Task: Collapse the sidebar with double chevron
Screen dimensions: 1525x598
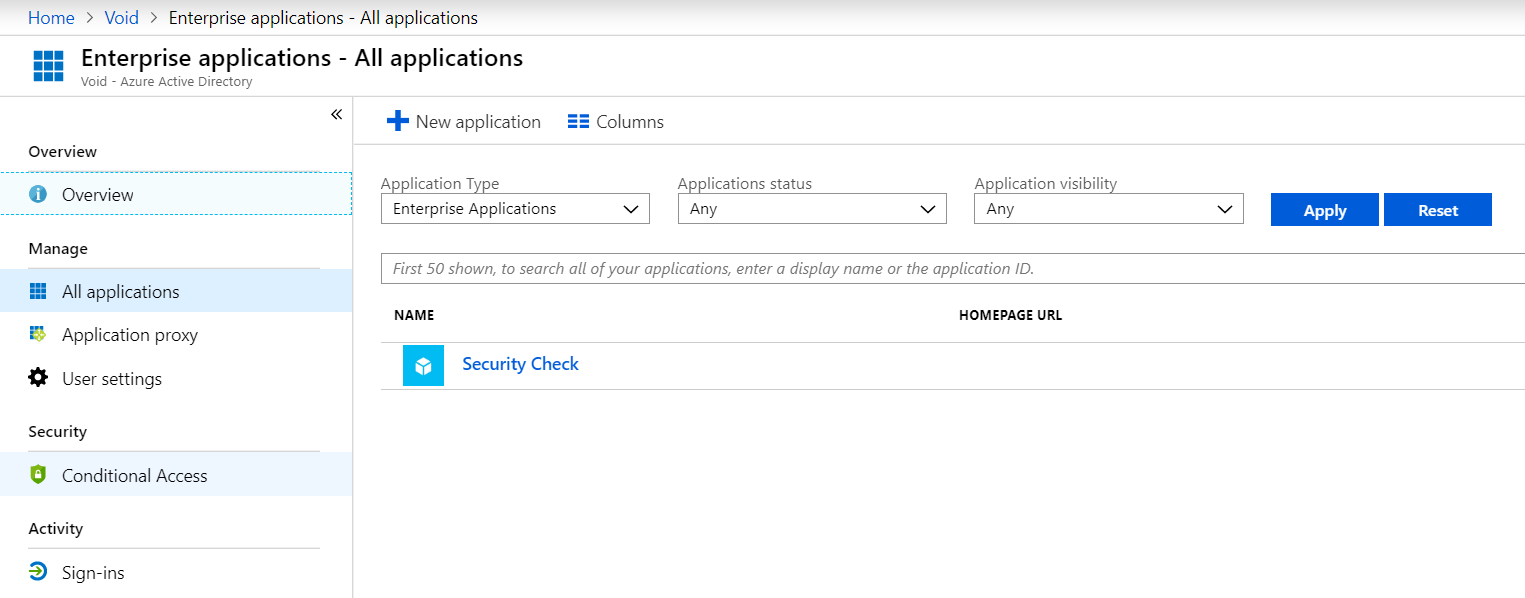Action: tap(336, 114)
